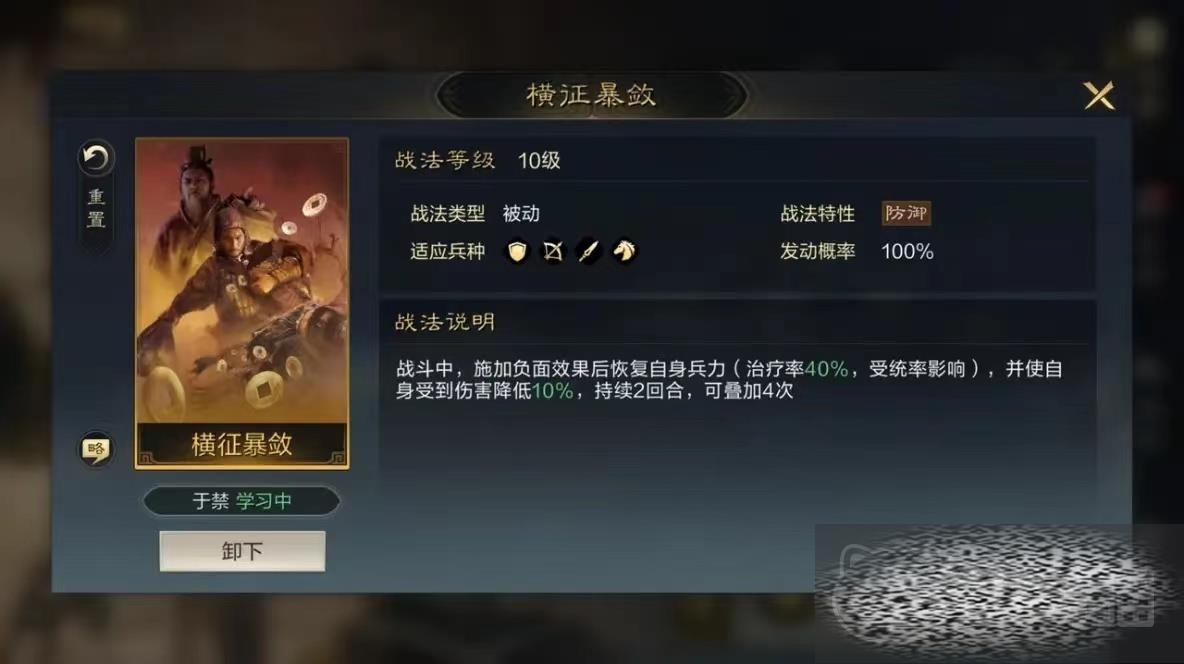1184x664 pixels.
Task: Open the 略 speech bubble icon
Action: tap(96, 449)
